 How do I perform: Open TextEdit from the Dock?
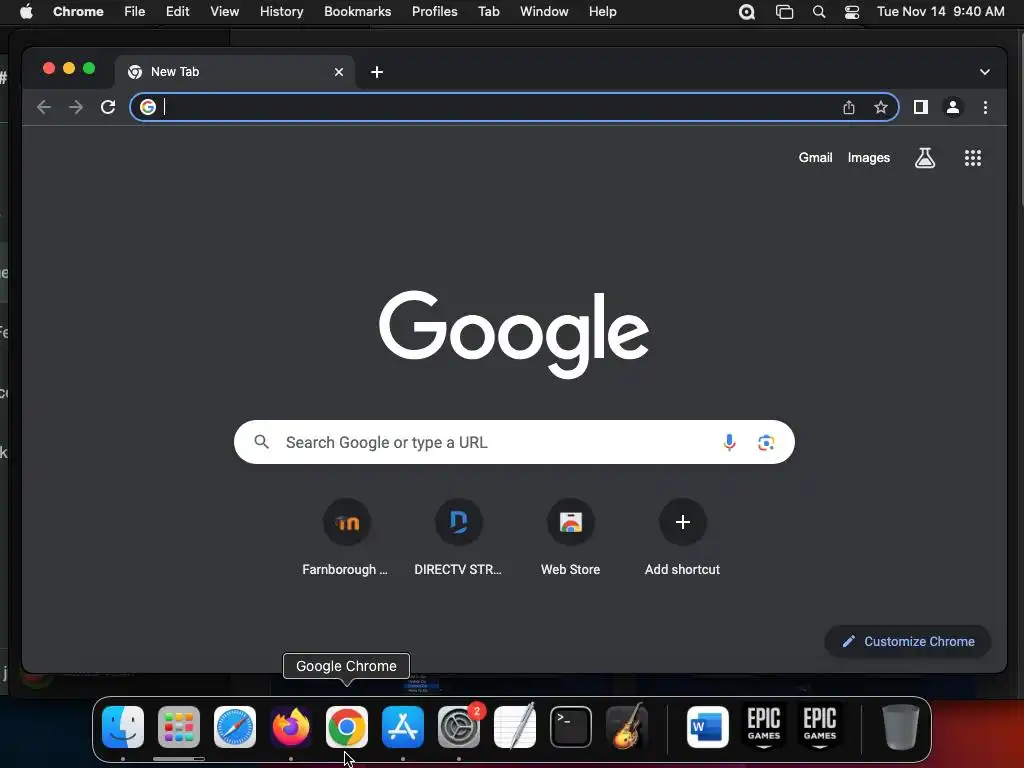click(x=515, y=727)
